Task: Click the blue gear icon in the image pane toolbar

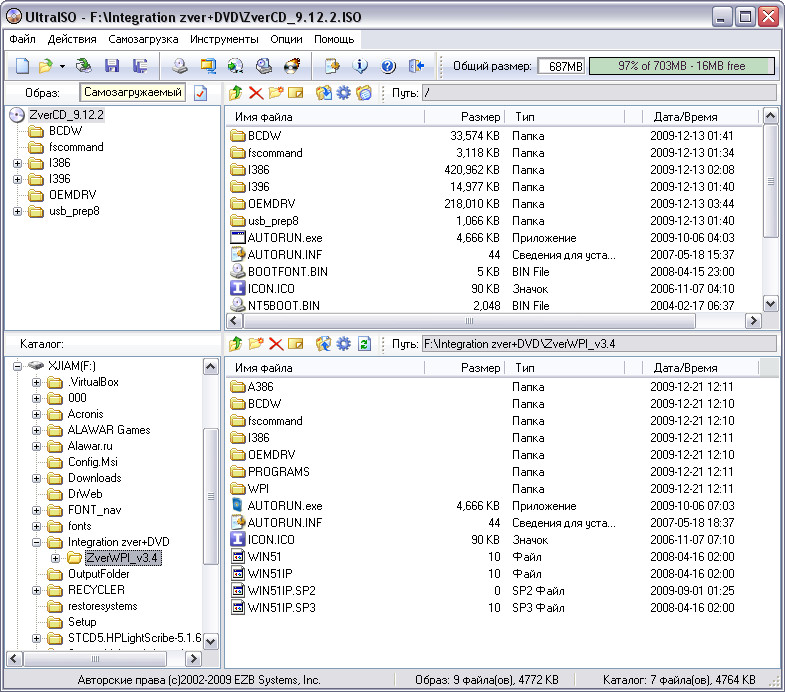Action: click(343, 93)
